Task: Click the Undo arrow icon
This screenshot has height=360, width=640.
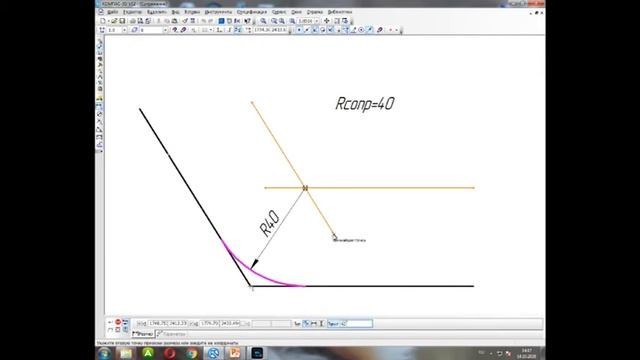Action: (203, 21)
